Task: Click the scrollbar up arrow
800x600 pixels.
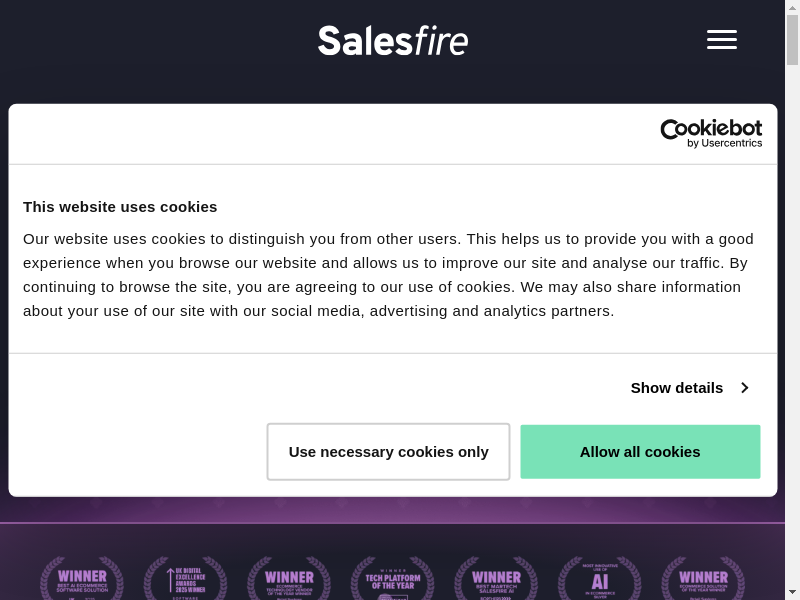Action: pos(792,6)
